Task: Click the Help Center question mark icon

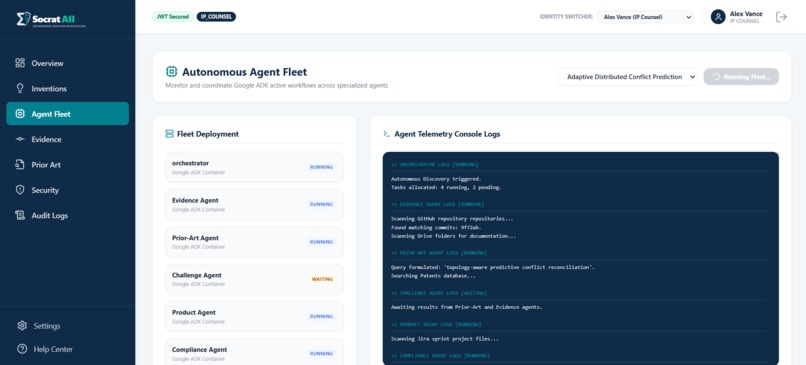Action: 22,349
